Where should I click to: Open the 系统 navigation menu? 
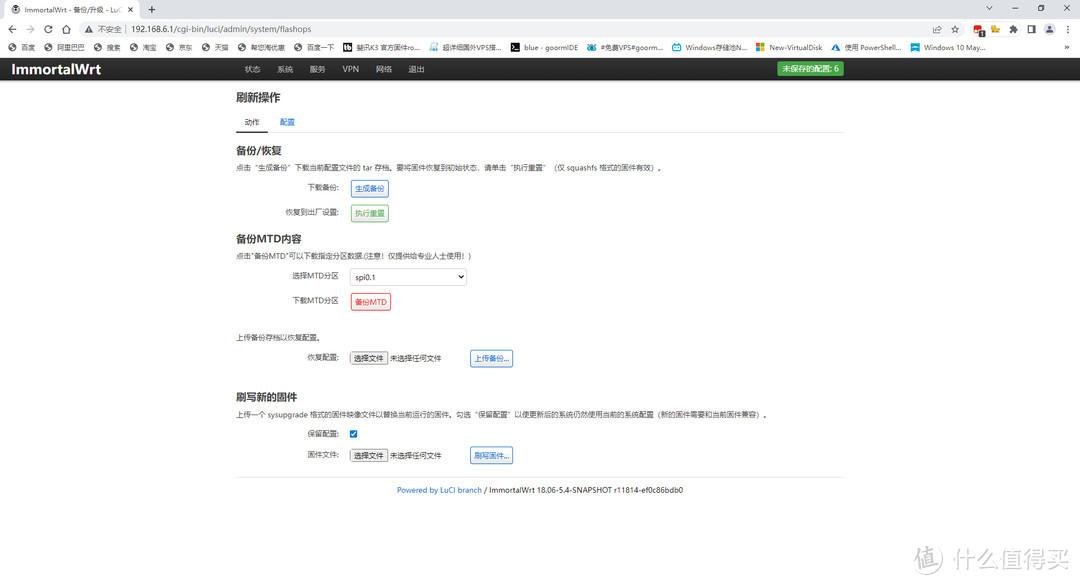284,69
